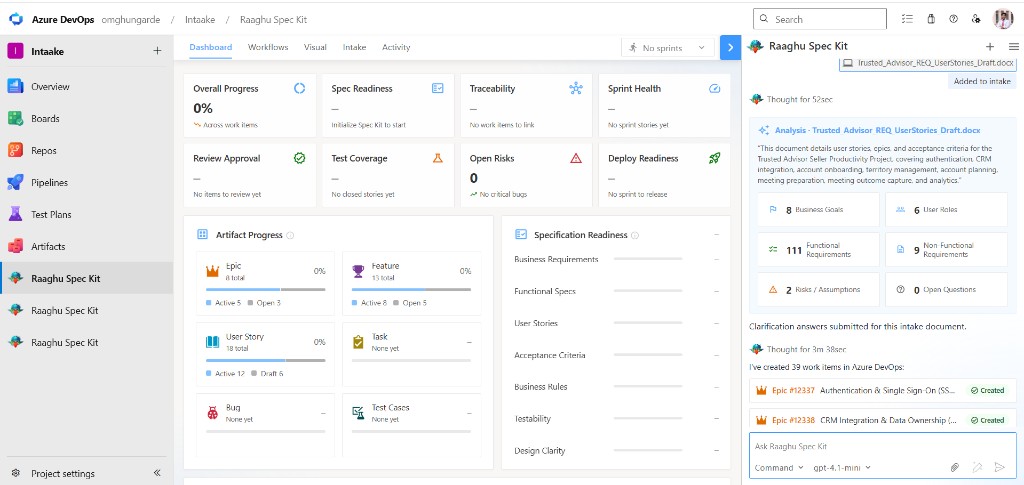This screenshot has width=1024, height=485.
Task: Click the Ask Raaghu Spec Kit input field
Action: [882, 446]
